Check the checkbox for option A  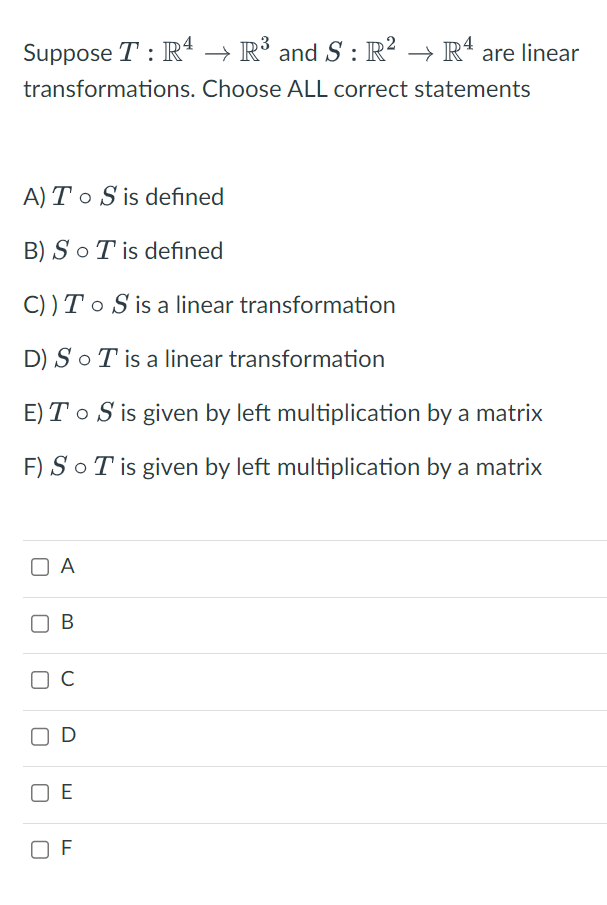[39, 566]
